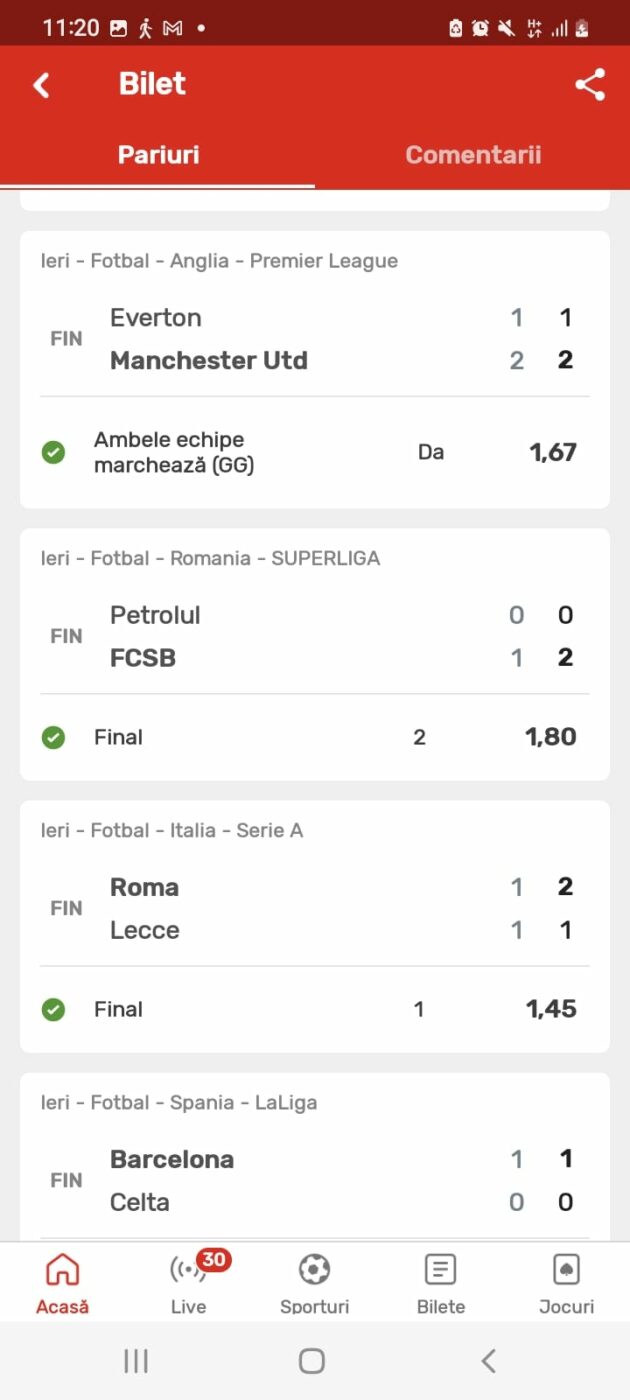The height and width of the screenshot is (1400, 630).
Task: Tap the green check next to the GG bet
Action: [53, 453]
